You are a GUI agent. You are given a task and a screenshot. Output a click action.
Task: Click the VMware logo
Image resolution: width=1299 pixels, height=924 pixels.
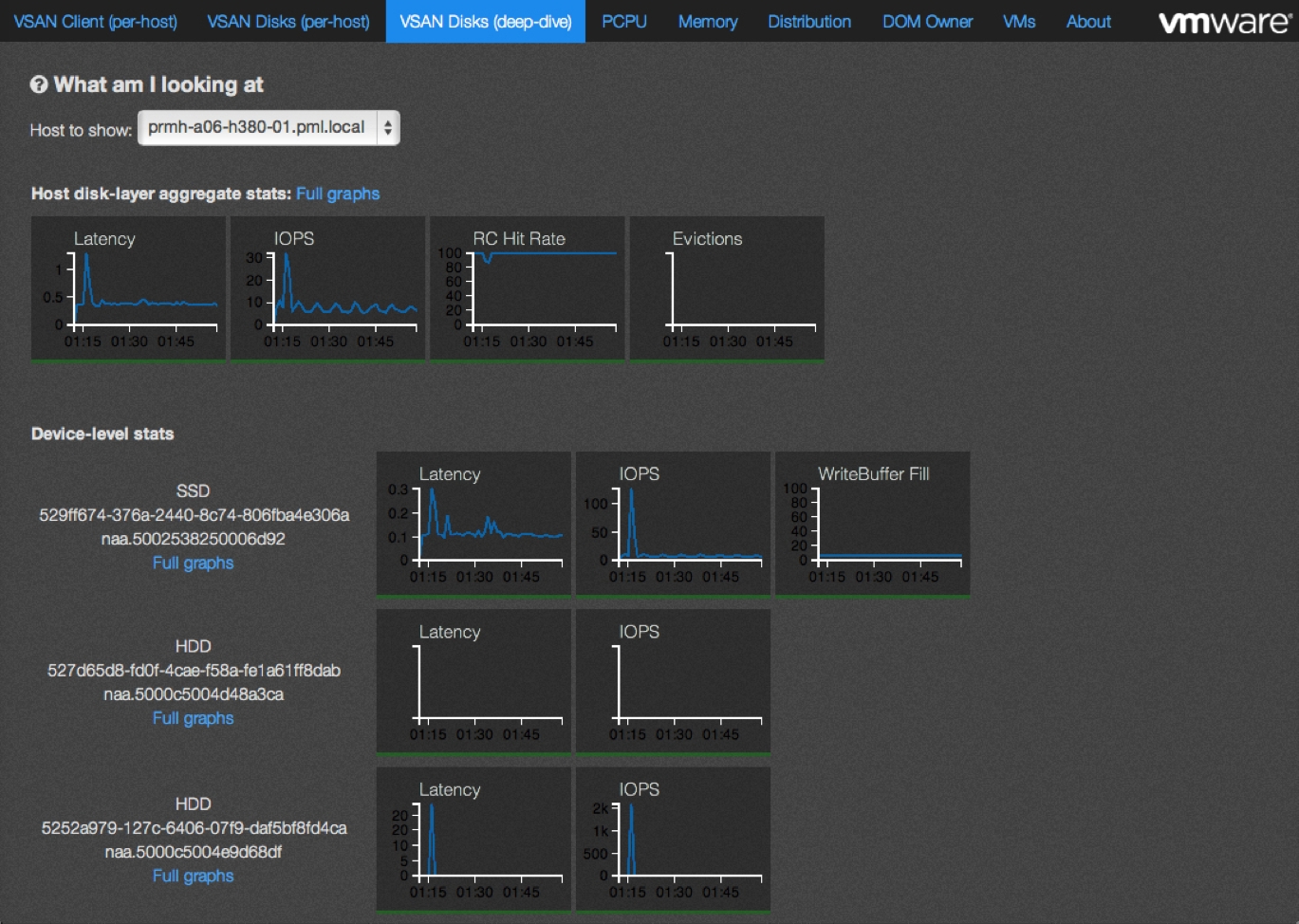point(1225,22)
